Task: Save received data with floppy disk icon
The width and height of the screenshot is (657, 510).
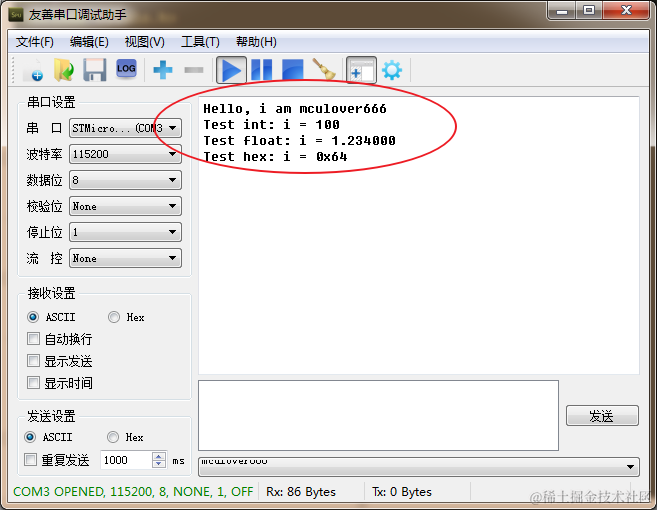Action: [95, 70]
